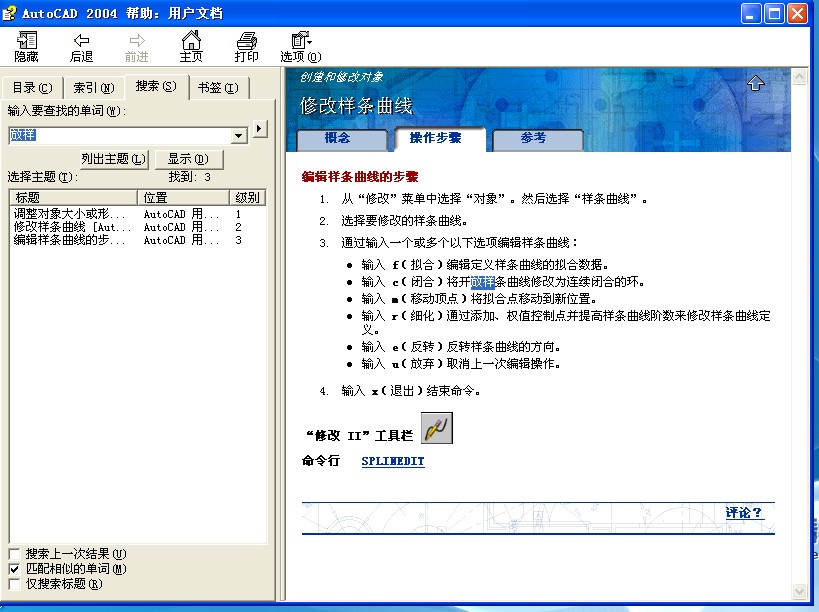Uncheck 匹配相似的单词 checkbox

point(15,569)
